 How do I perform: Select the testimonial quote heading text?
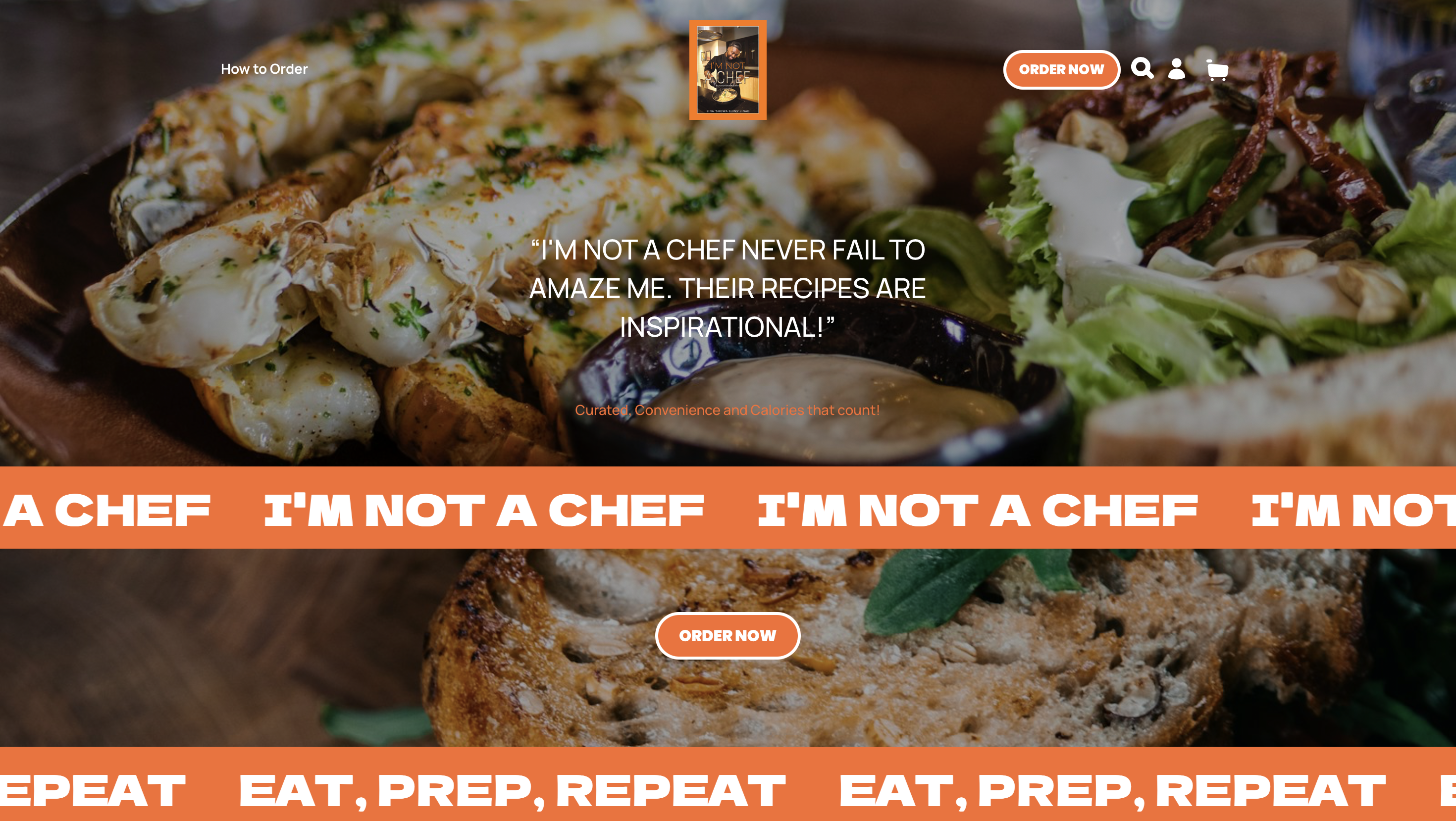[728, 288]
